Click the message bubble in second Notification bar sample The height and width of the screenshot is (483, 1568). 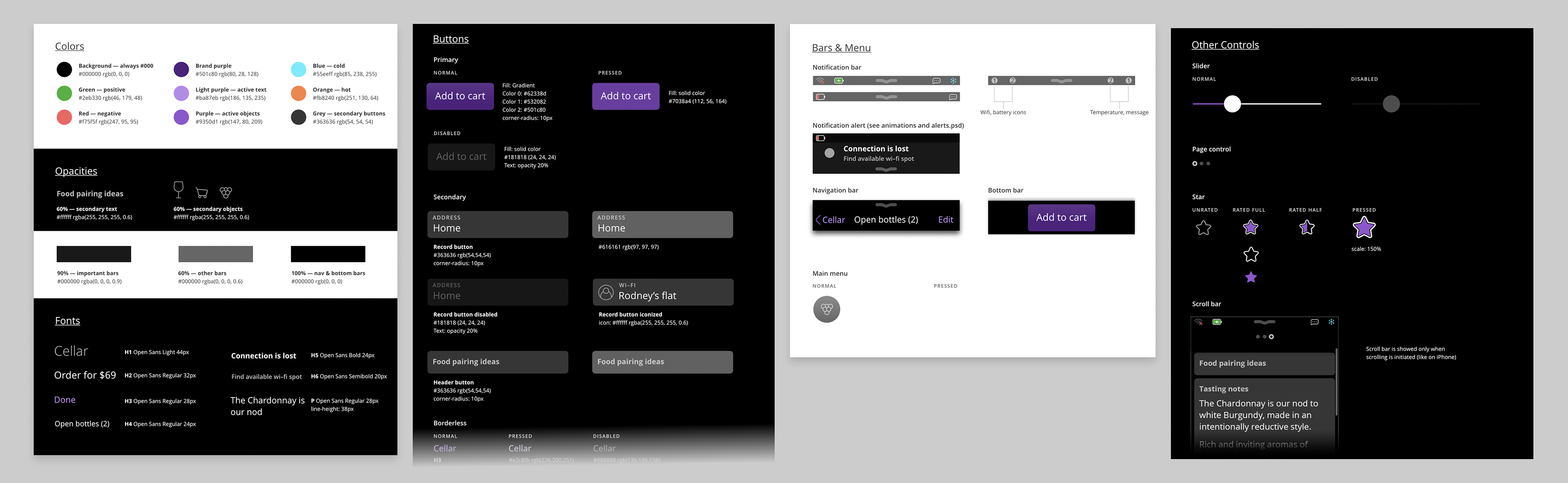coord(953,97)
